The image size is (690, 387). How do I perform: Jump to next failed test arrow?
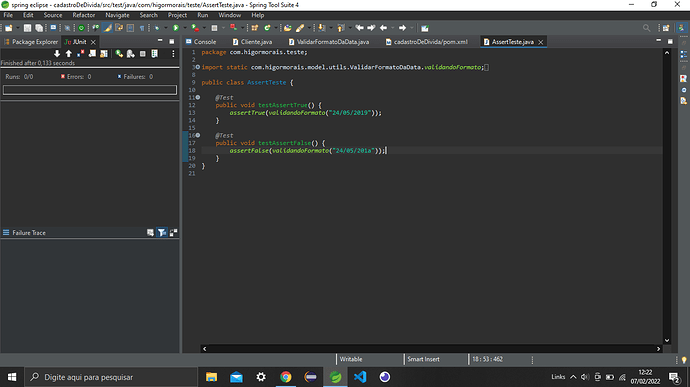(x=57, y=54)
